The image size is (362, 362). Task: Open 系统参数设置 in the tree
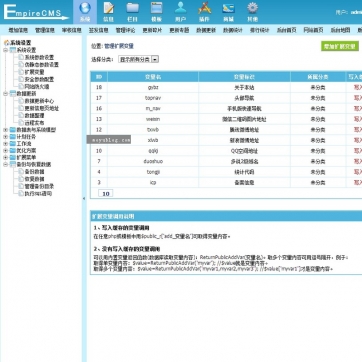coord(39,57)
